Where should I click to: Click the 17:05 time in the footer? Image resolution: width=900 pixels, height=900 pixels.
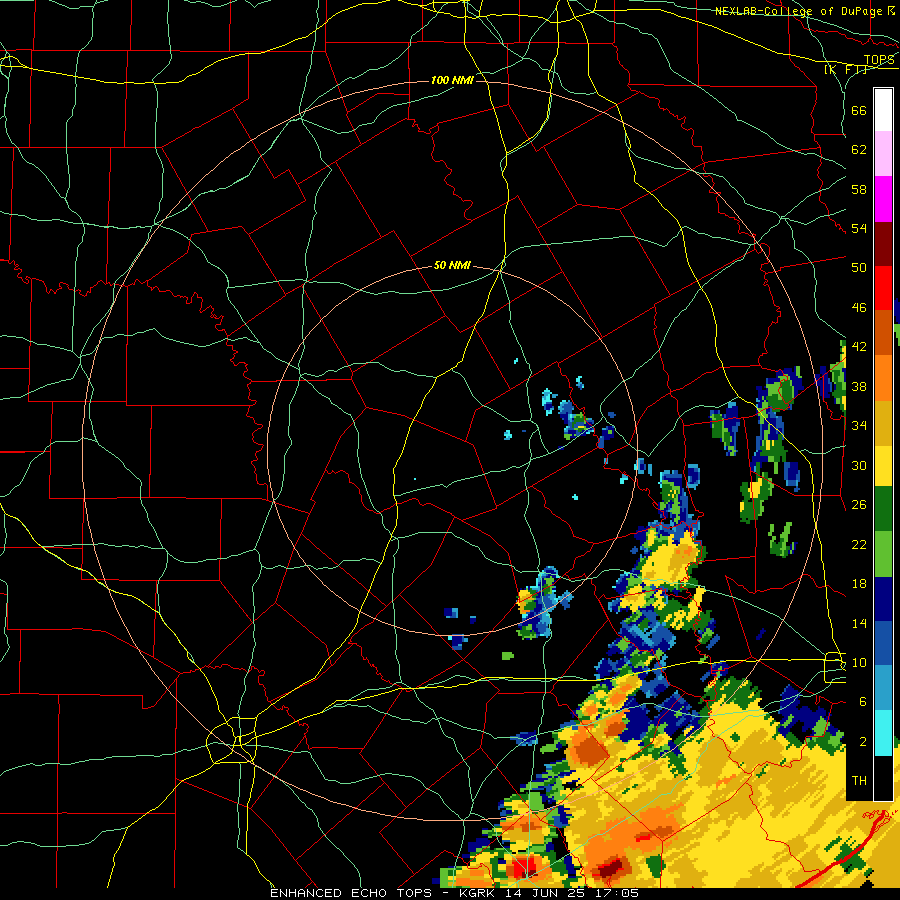pyautogui.click(x=617, y=893)
